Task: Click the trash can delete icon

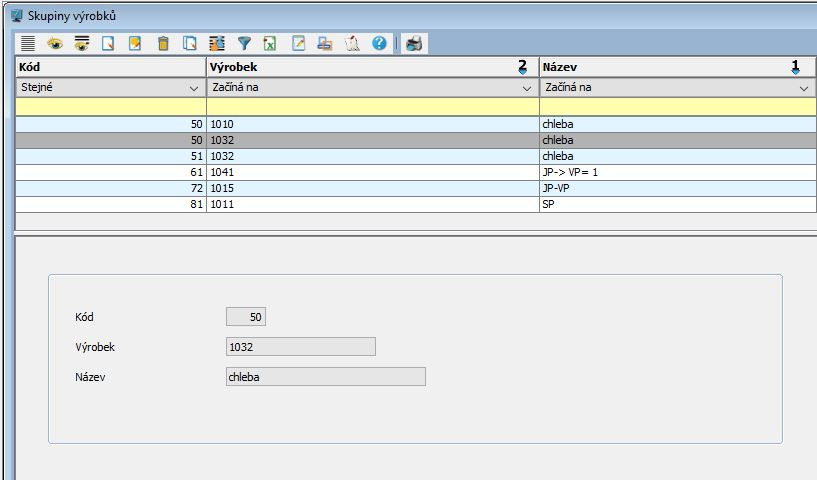Action: (x=162, y=43)
